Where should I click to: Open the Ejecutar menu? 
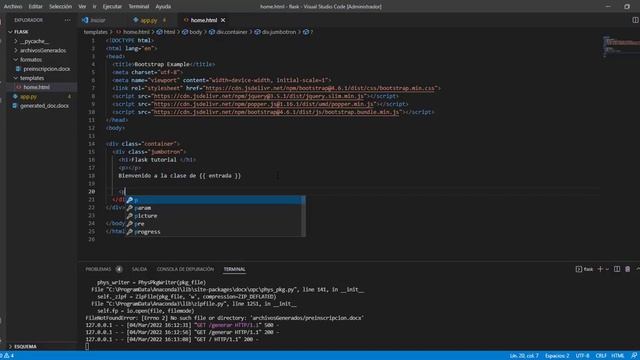112,7
